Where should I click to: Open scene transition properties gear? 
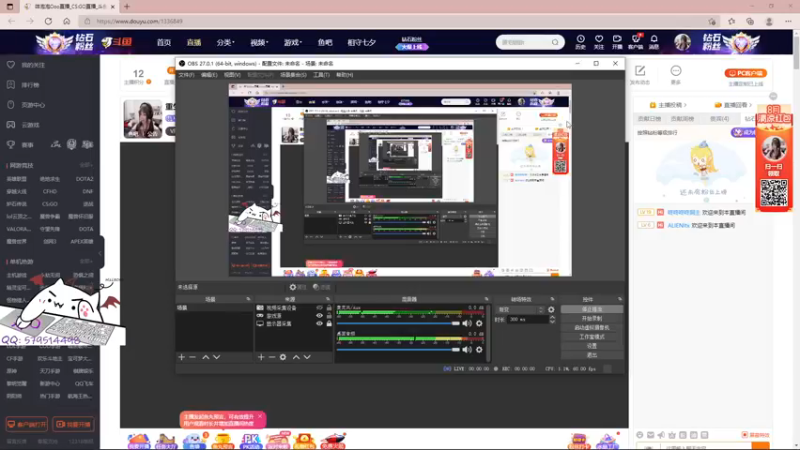coord(551,310)
